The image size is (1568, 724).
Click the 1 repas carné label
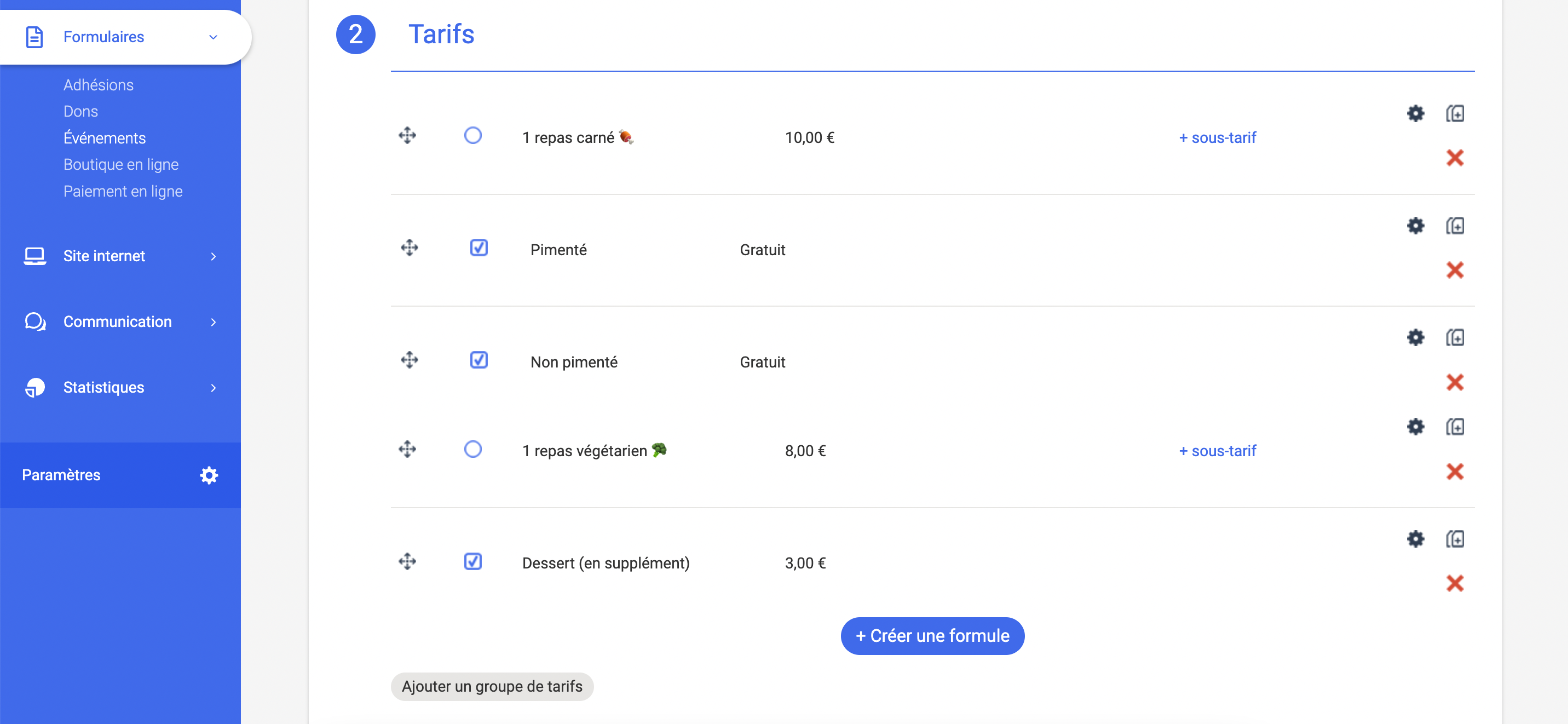tap(578, 137)
